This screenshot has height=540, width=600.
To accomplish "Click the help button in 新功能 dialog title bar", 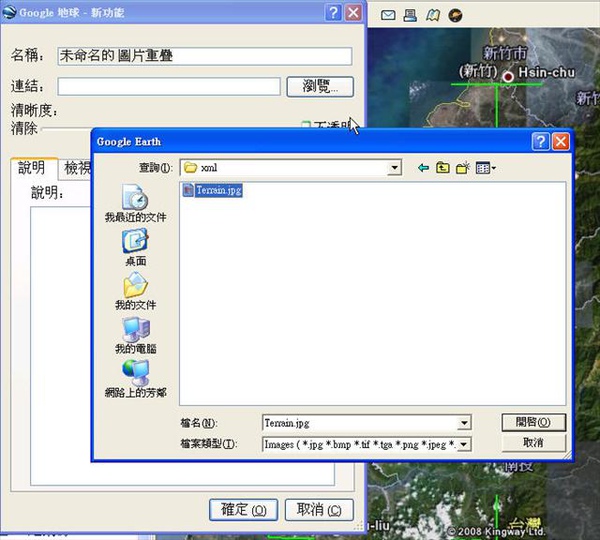I will pos(333,13).
